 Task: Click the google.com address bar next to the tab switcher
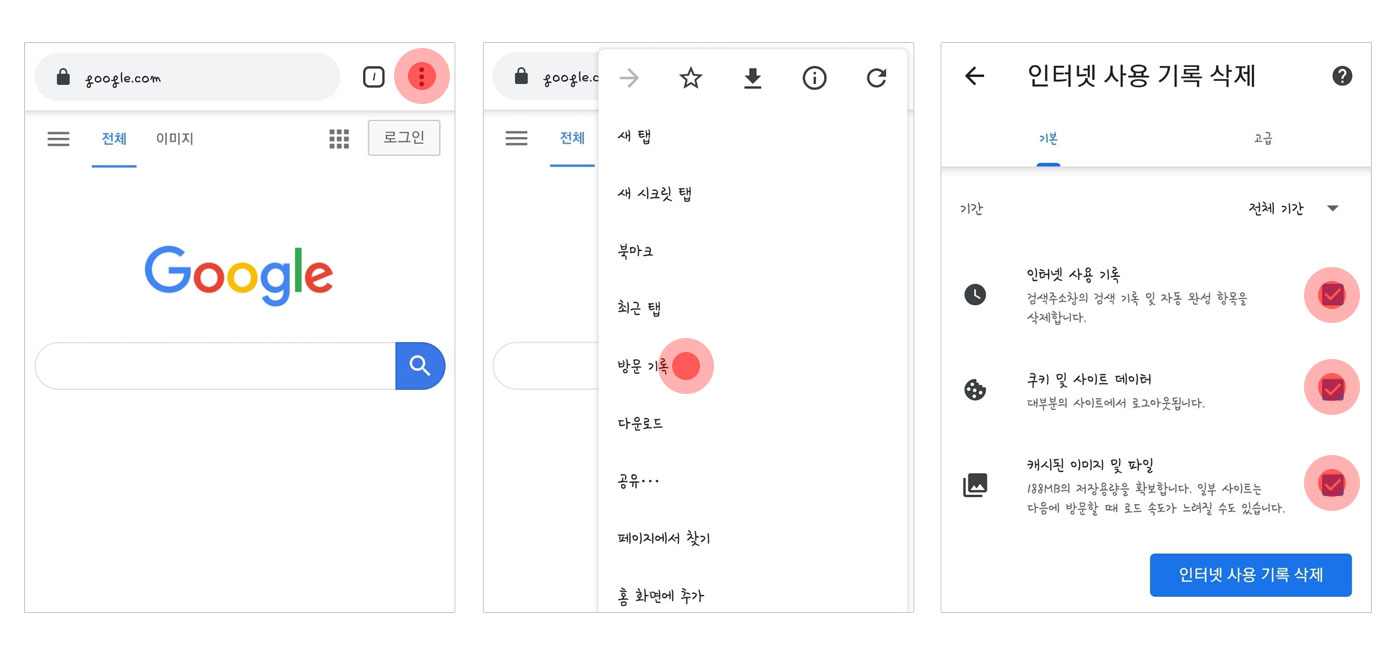click(188, 77)
